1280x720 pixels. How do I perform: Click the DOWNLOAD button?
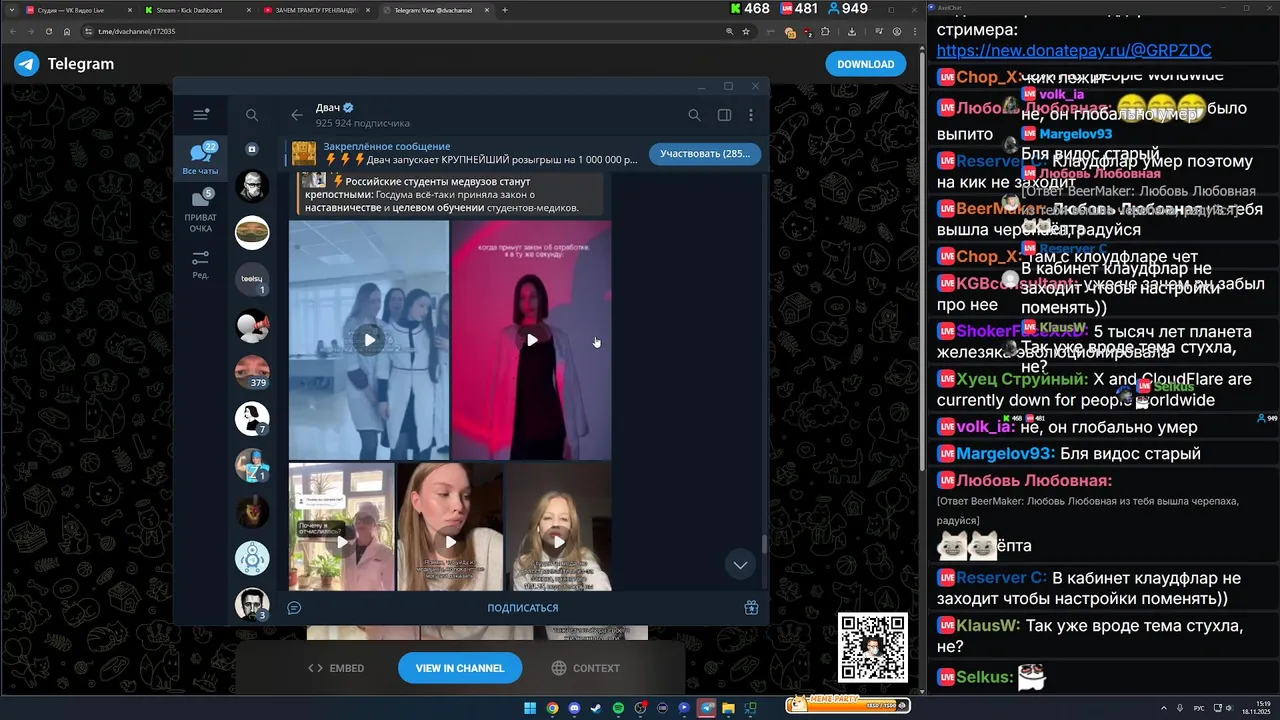point(865,64)
